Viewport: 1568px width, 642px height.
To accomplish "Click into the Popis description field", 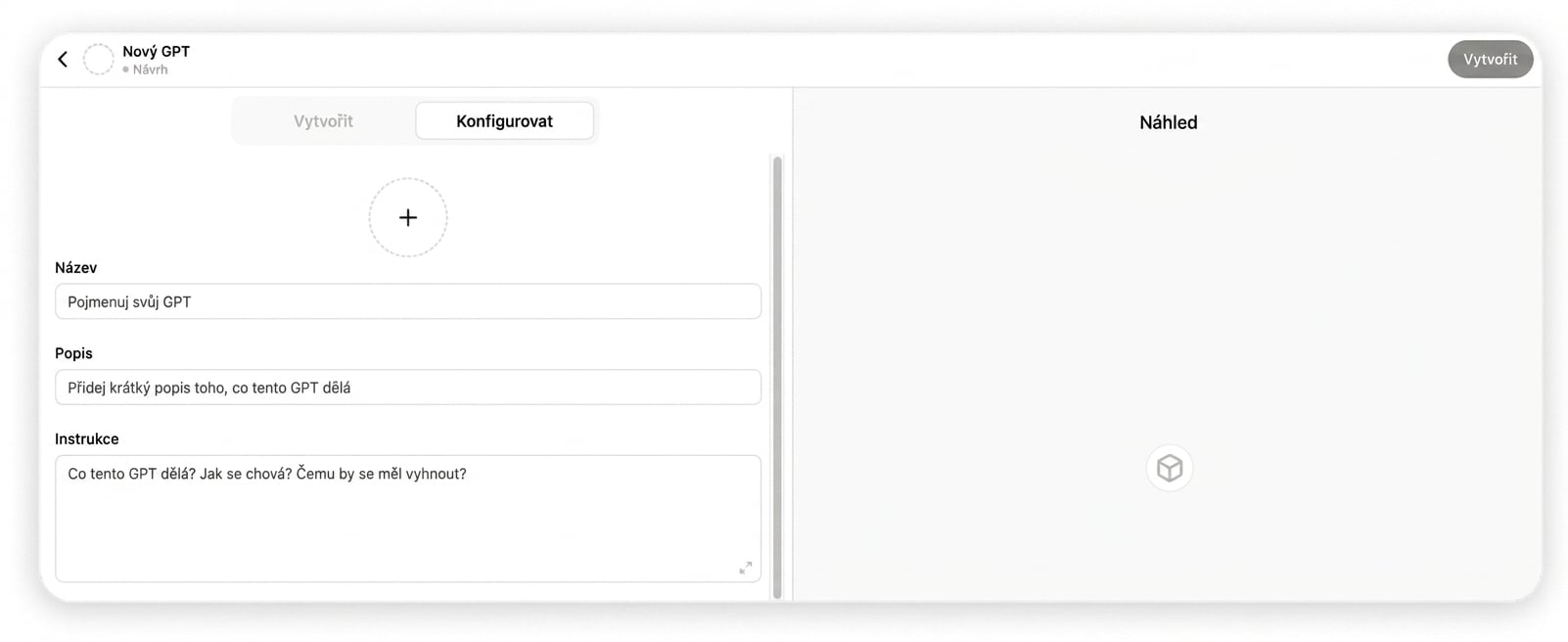I will coord(408,388).
